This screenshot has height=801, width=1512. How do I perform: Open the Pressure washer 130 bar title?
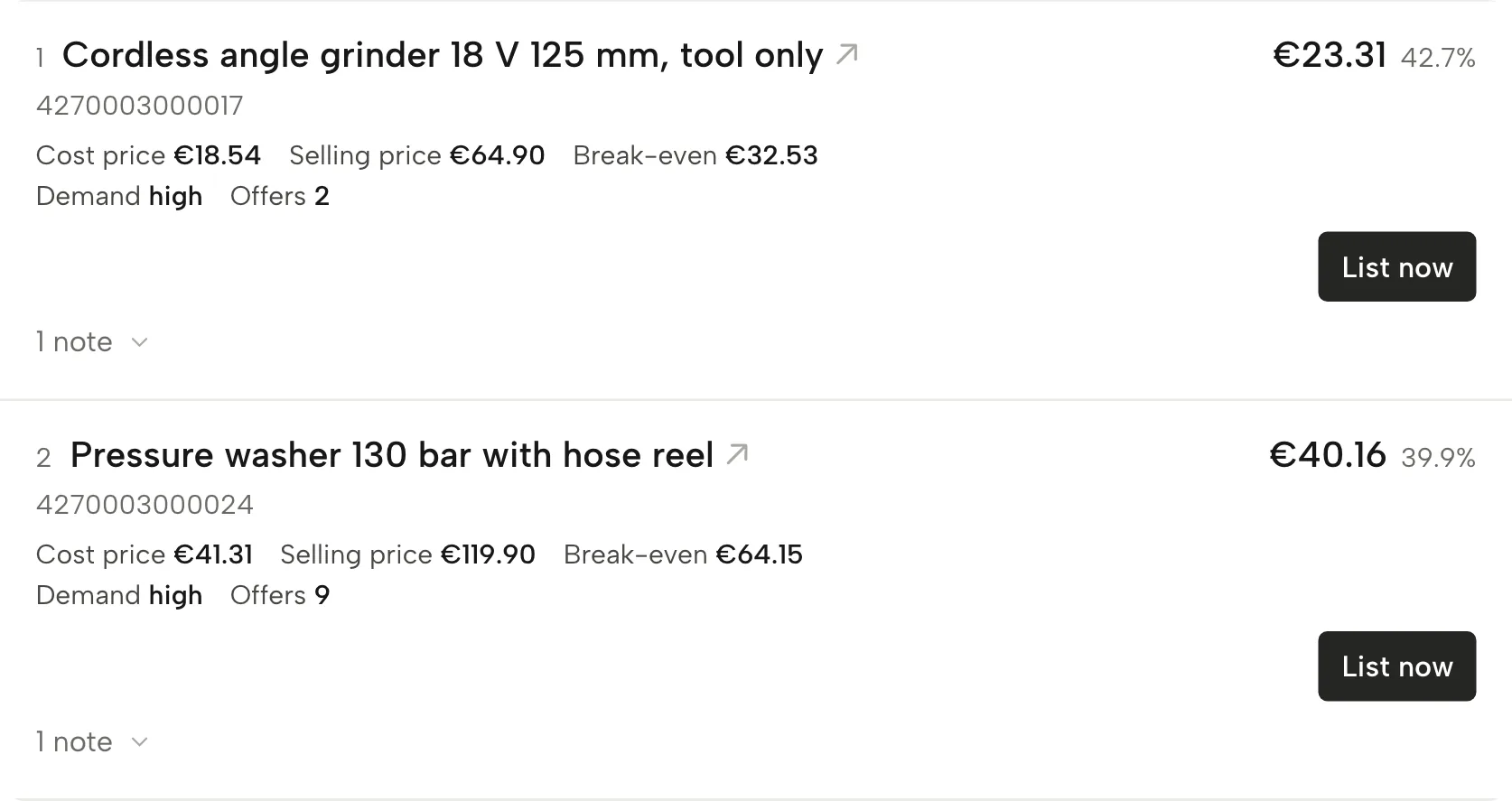[392, 455]
